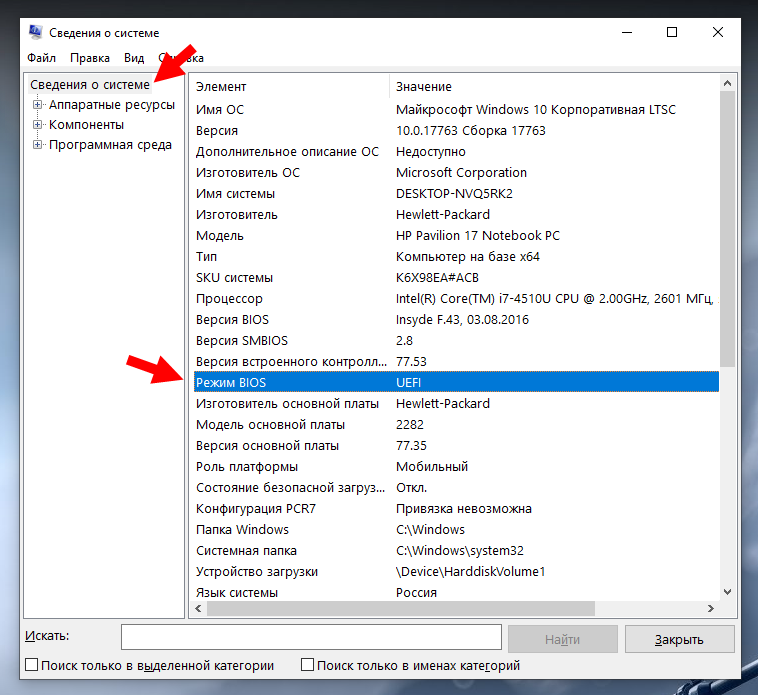Click the horizontal scrollbar thumb

click(401, 608)
